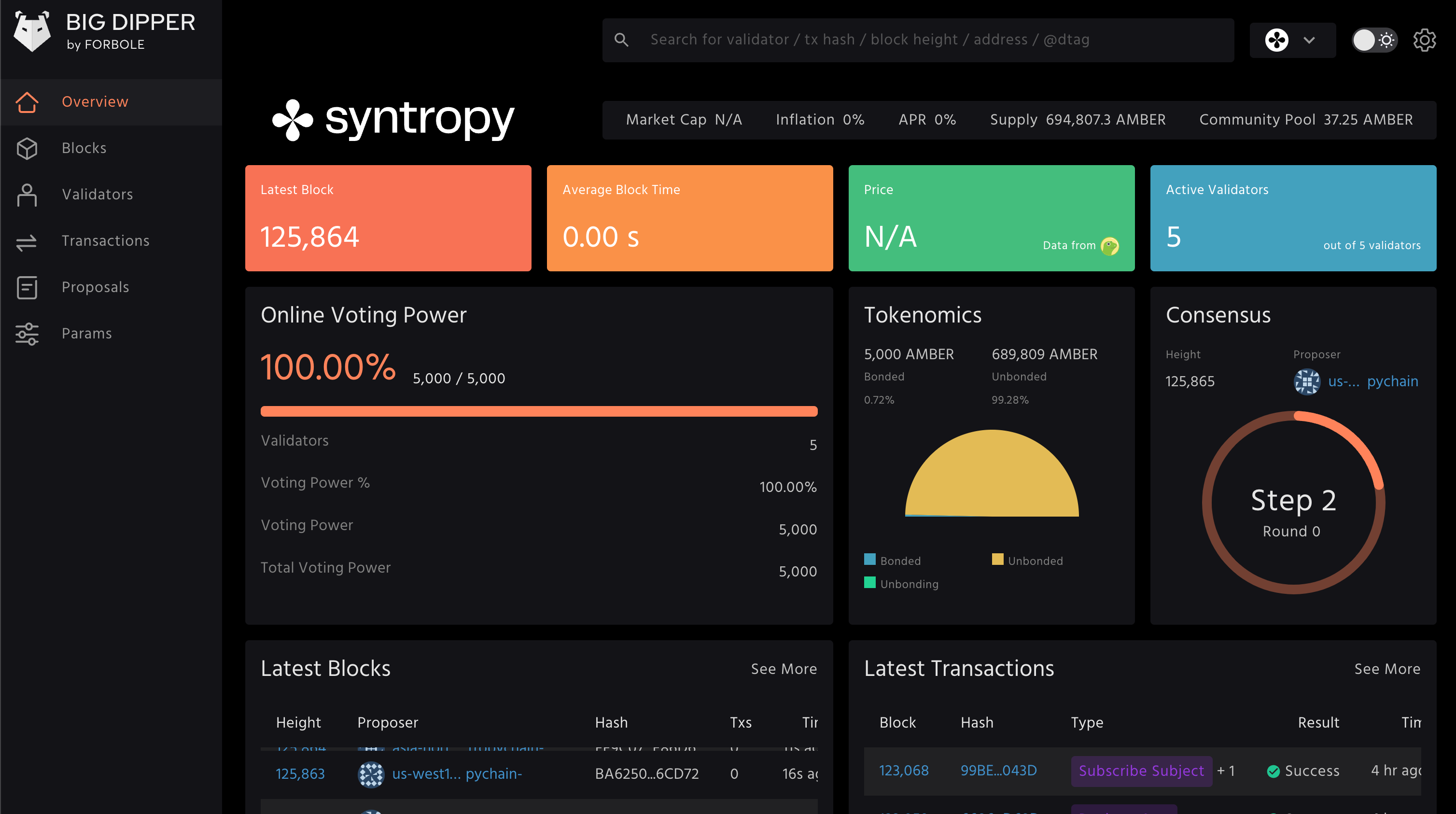Viewport: 1456px width, 814px height.
Task: Click the CoinGecko icon in the Price card
Action: (1109, 246)
